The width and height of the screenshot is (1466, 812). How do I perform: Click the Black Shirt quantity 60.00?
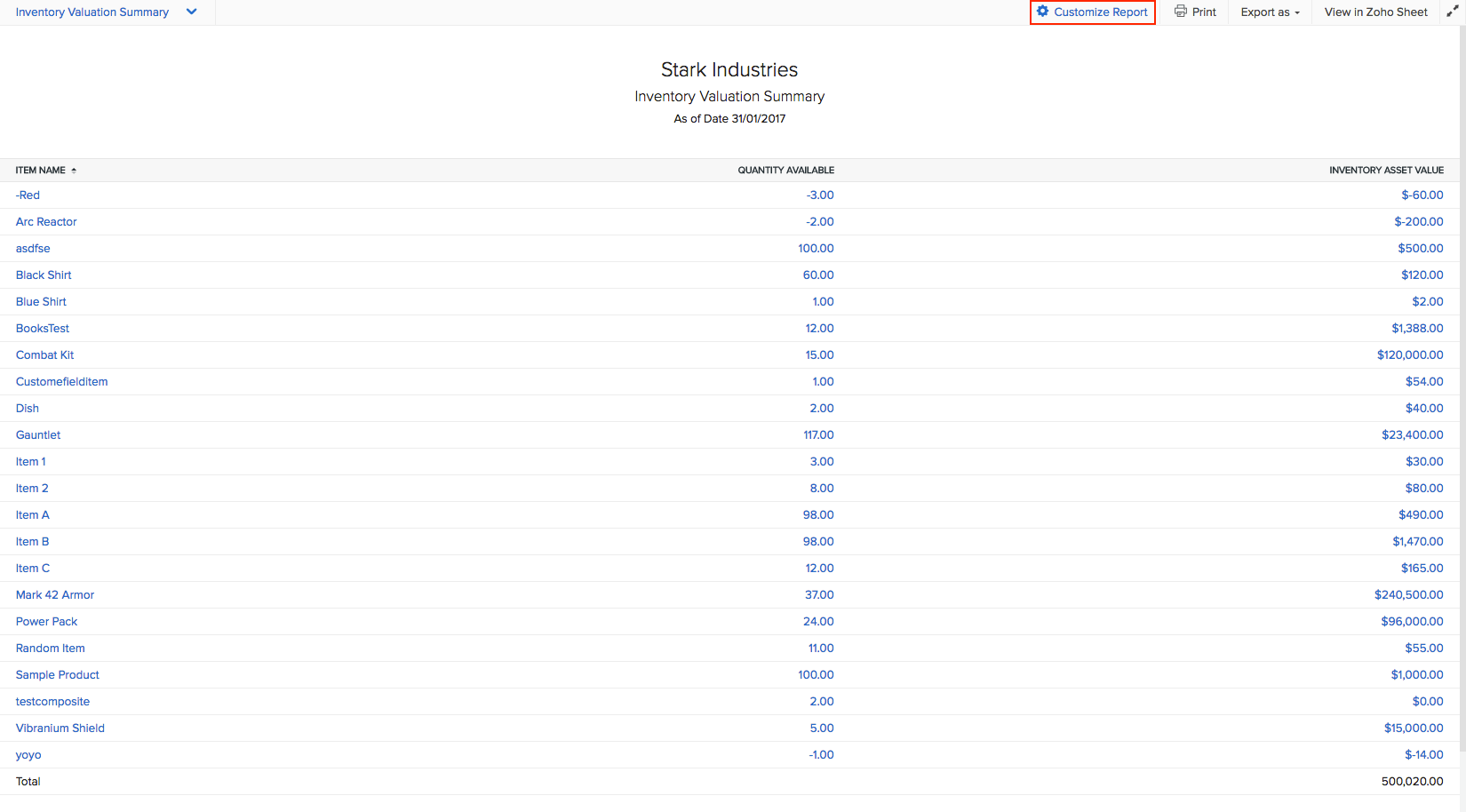pyautogui.click(x=818, y=275)
